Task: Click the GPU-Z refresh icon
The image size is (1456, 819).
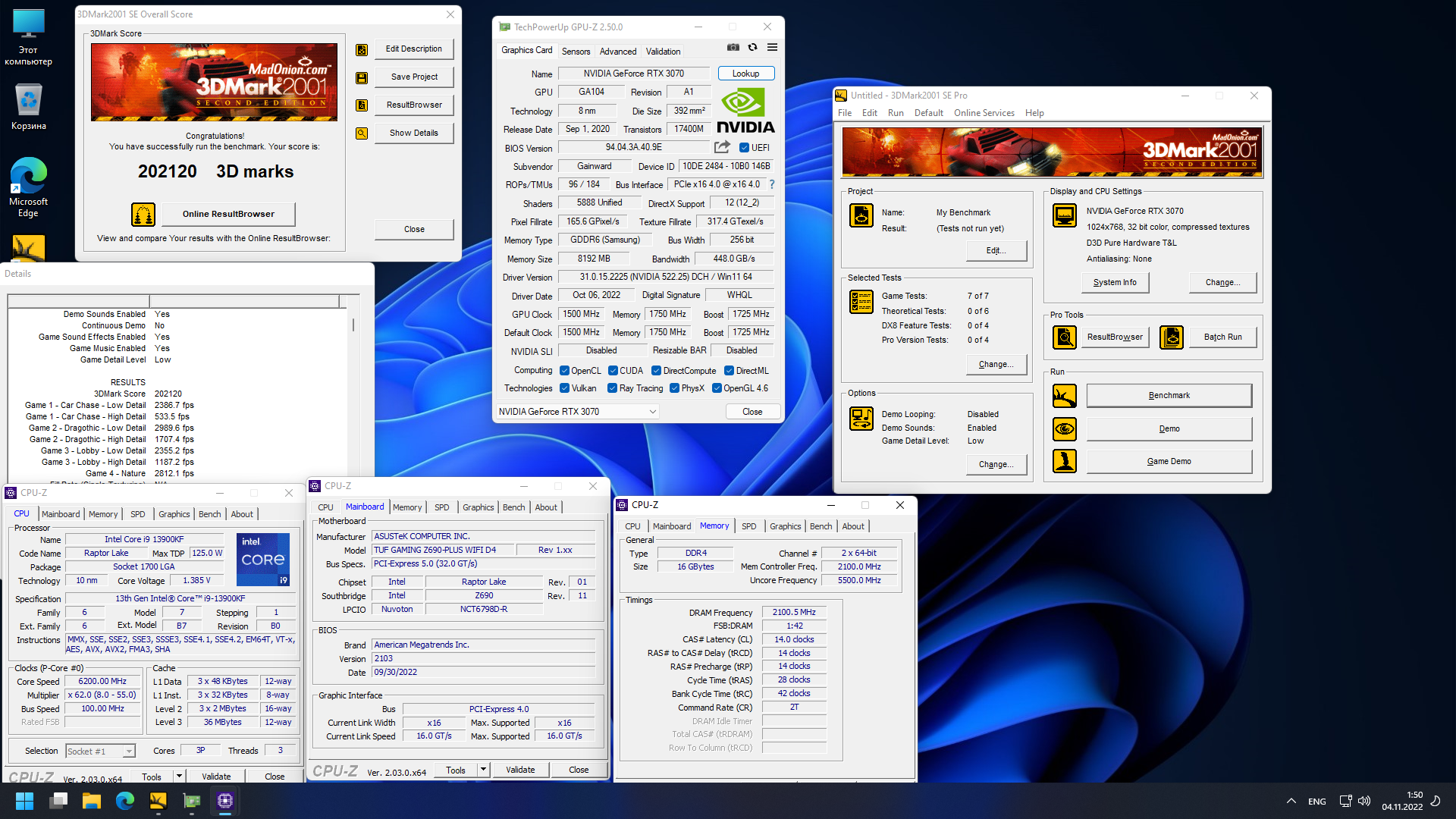Action: click(x=752, y=48)
